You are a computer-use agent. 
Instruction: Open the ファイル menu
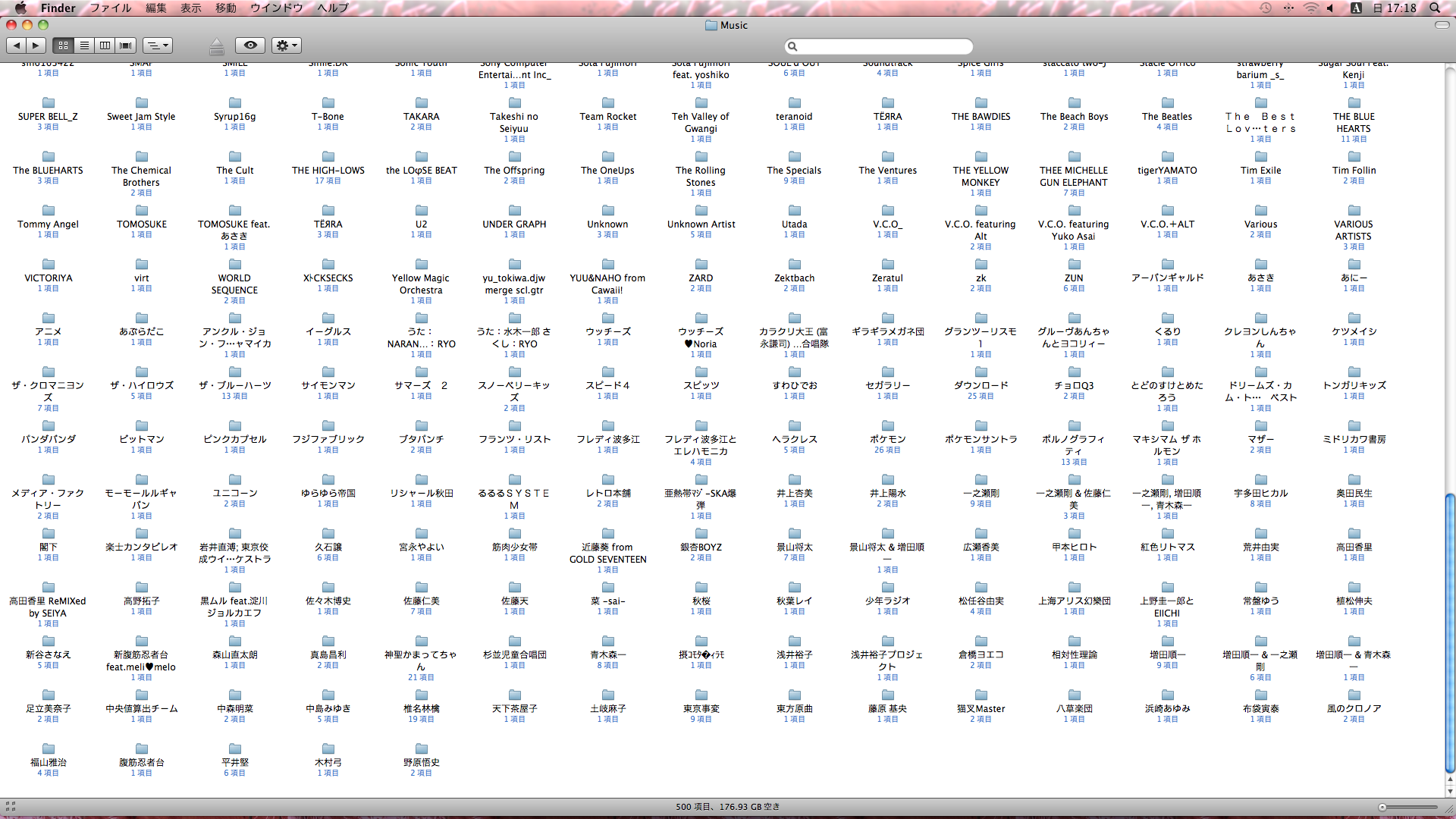111,8
